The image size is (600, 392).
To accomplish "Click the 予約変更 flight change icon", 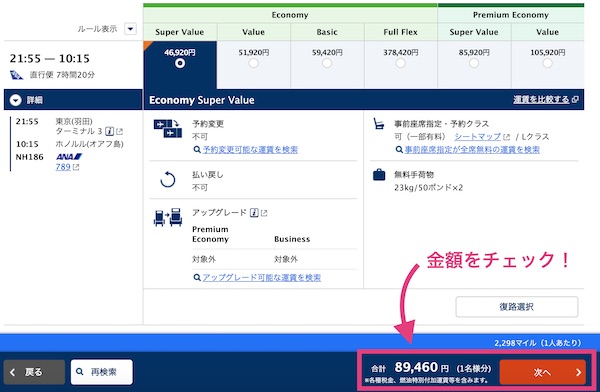I will 168,129.
